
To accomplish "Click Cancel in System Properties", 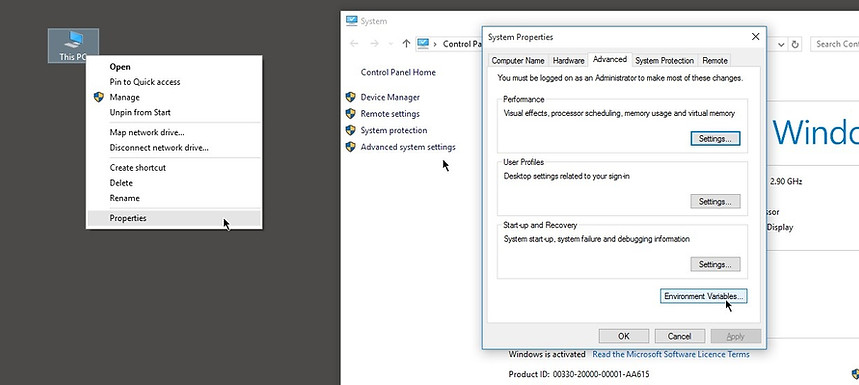I will 679,336.
